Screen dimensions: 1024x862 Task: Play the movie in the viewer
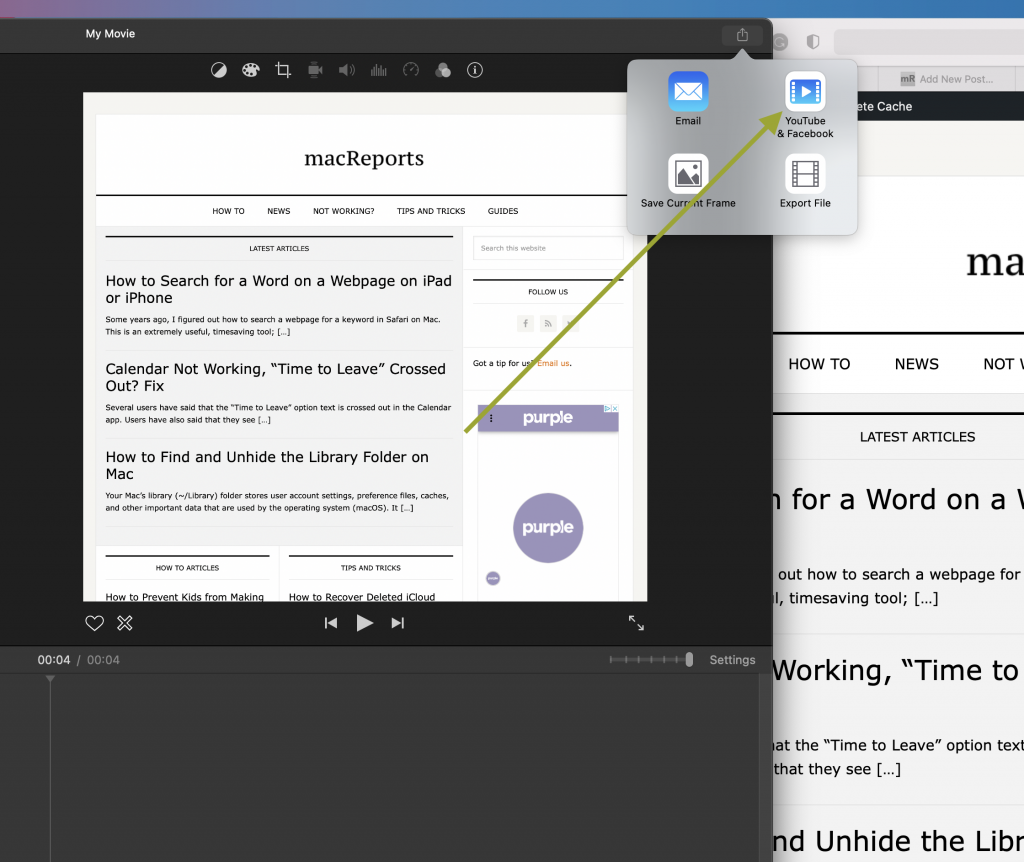[x=364, y=623]
